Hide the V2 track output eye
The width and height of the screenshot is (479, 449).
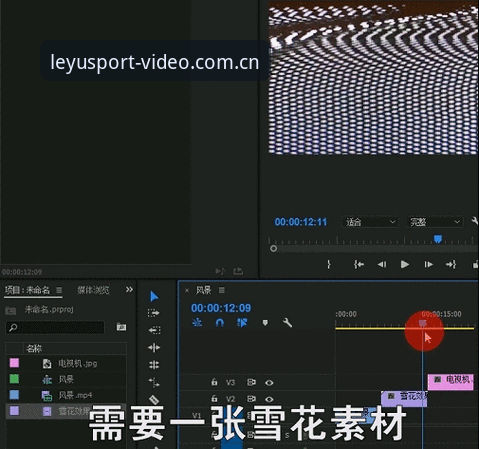269,399
